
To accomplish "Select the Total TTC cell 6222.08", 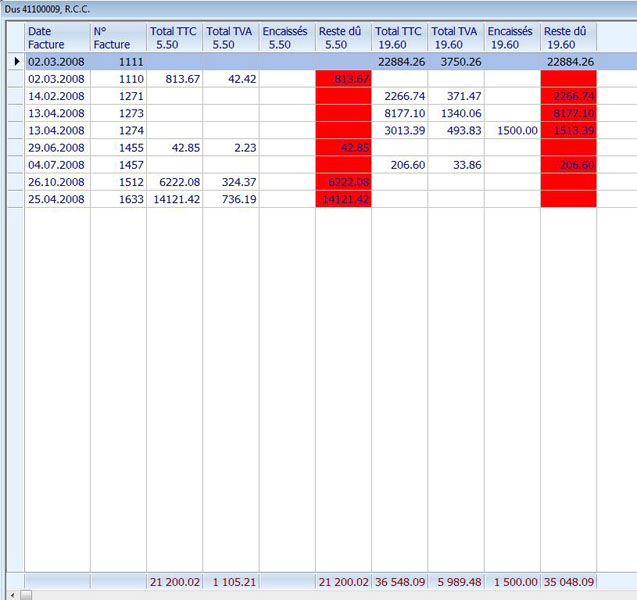I will [x=174, y=182].
